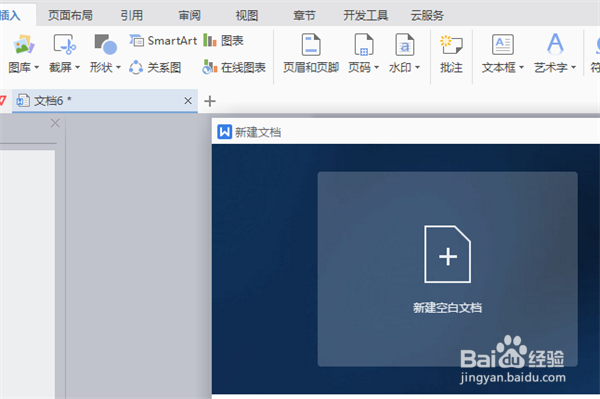This screenshot has width=600, height=399.
Task: Select the 形状 shapes icon
Action: coord(105,44)
